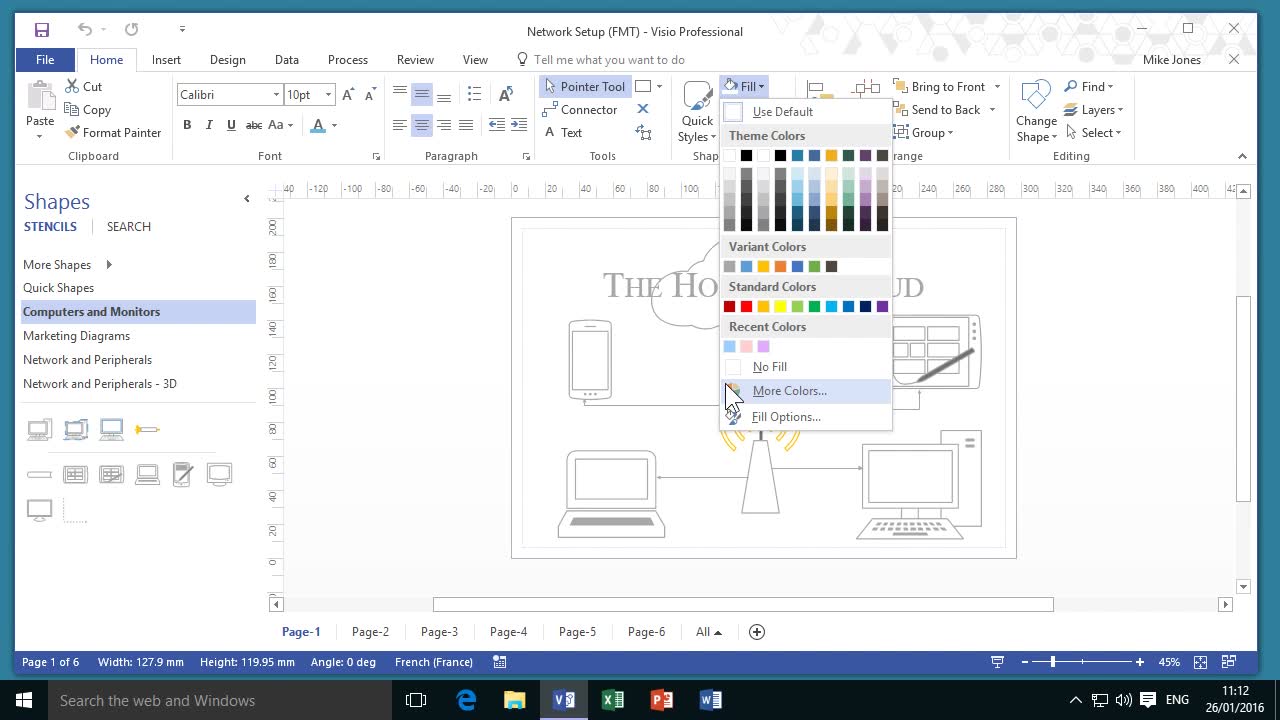Viewport: 1280px width, 720px height.
Task: Pick the red standard color swatch
Action: tap(746, 307)
